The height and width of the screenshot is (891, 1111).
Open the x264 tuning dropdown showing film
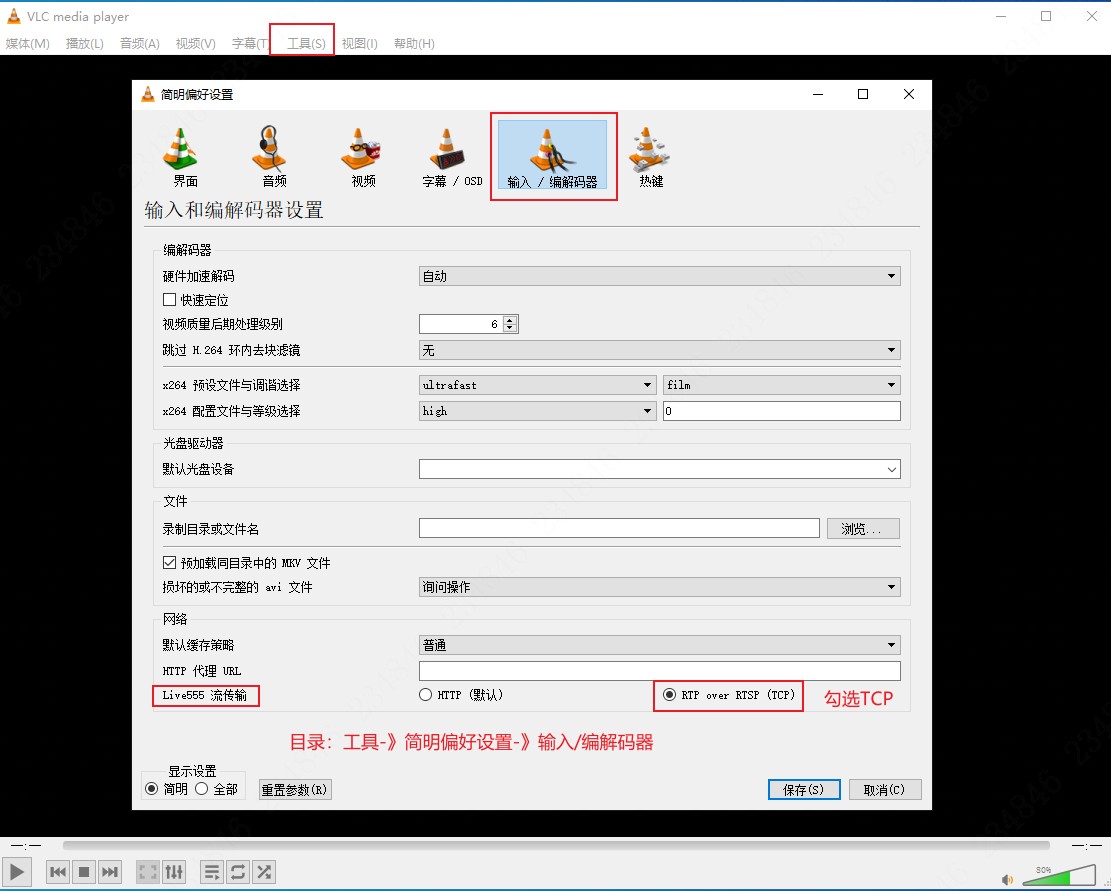click(x=782, y=385)
